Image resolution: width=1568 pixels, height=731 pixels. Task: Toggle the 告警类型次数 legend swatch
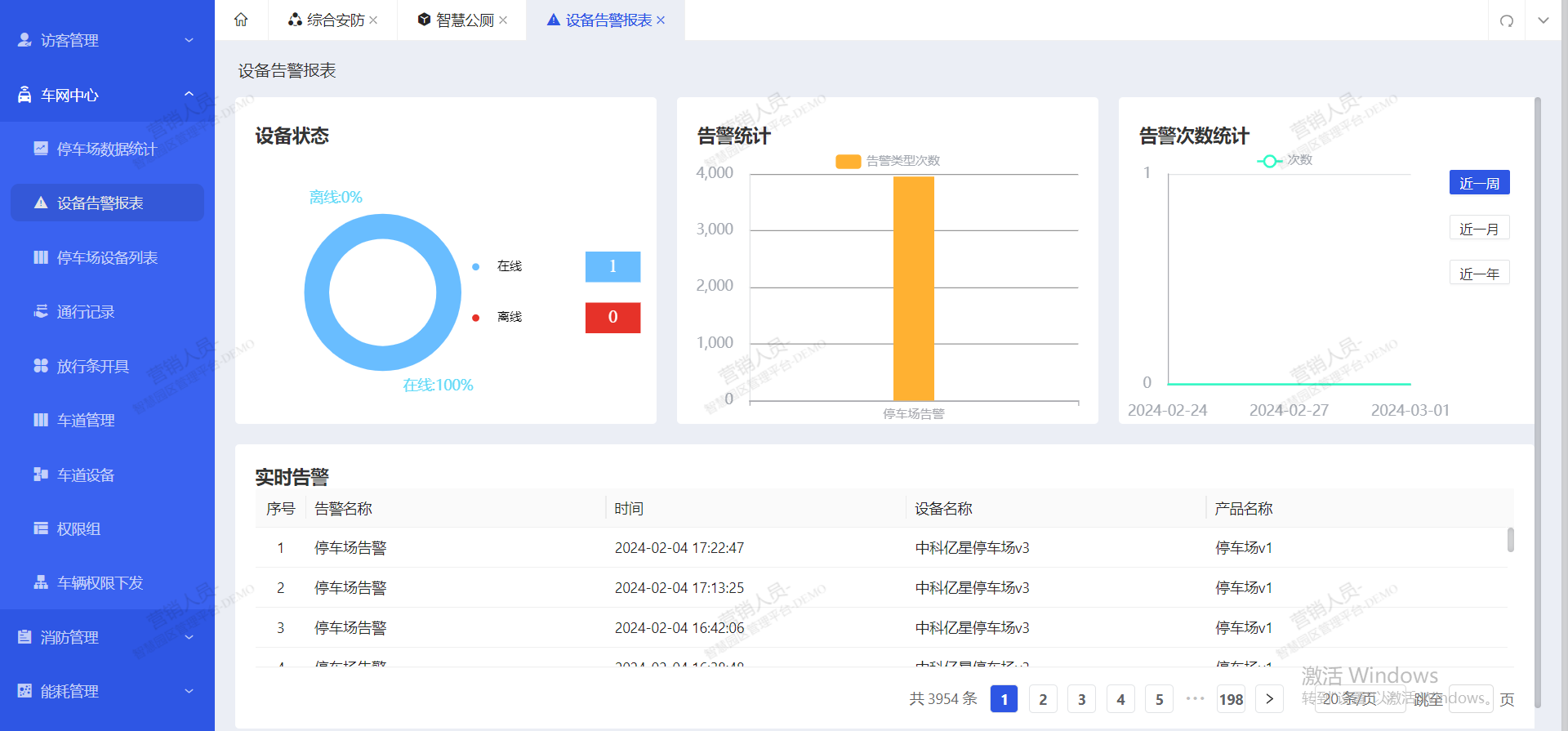pyautogui.click(x=848, y=161)
